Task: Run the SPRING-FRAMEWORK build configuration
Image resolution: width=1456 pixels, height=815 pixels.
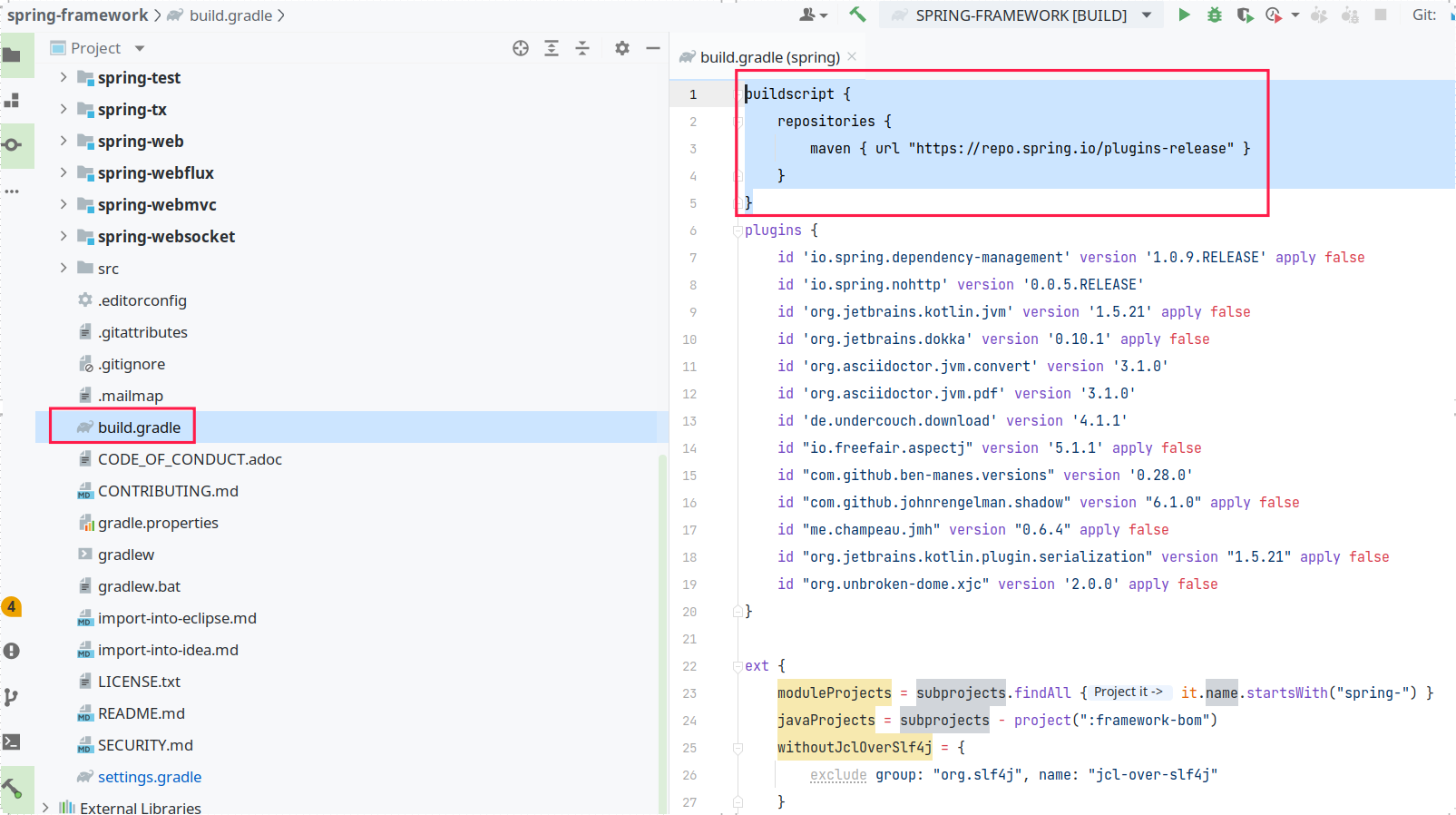Action: (1184, 15)
